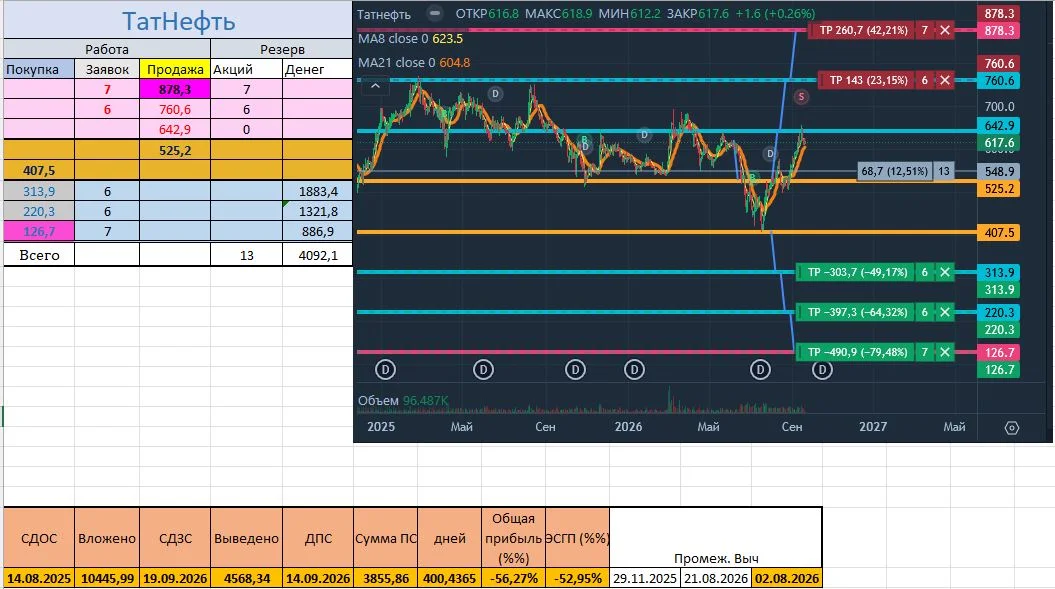Image resolution: width=1055 pixels, height=589 pixels.
Task: Select the magenta cell with 126,7
Action: click(x=39, y=232)
